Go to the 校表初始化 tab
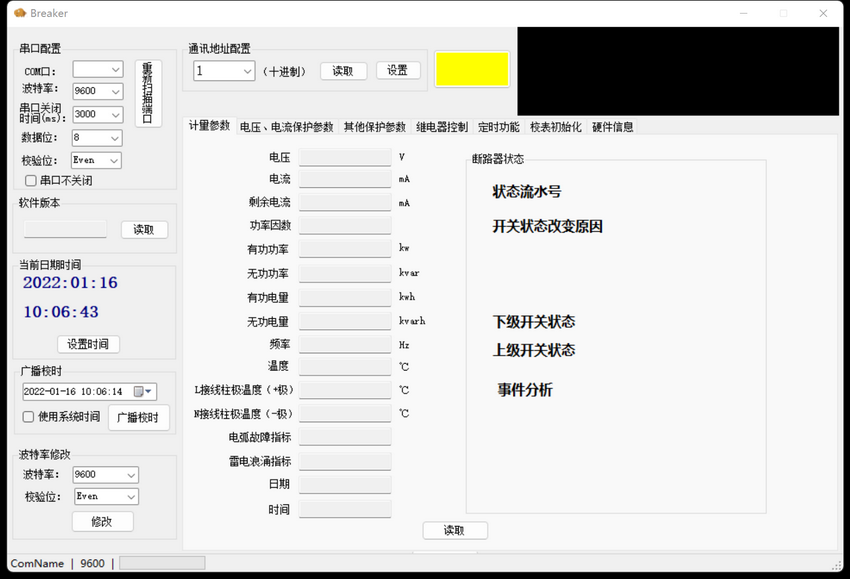This screenshot has width=850, height=579. coord(555,127)
